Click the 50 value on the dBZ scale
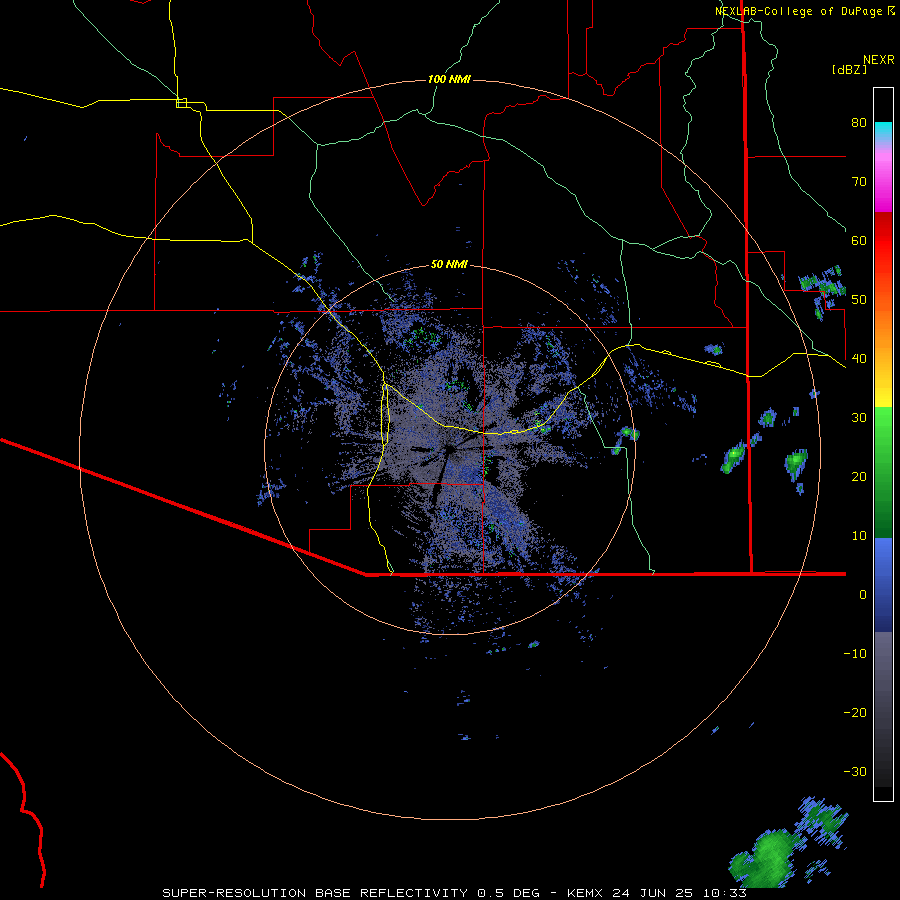 [x=859, y=300]
